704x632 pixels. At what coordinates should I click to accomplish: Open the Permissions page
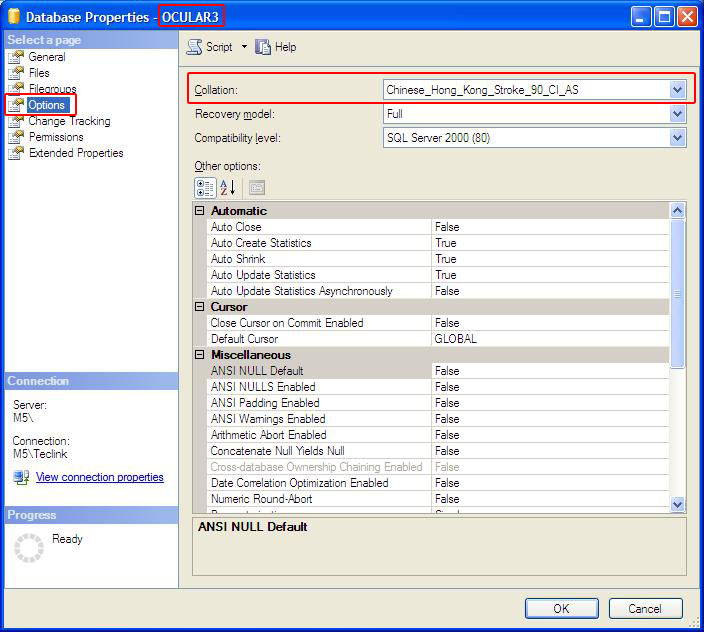click(x=56, y=137)
